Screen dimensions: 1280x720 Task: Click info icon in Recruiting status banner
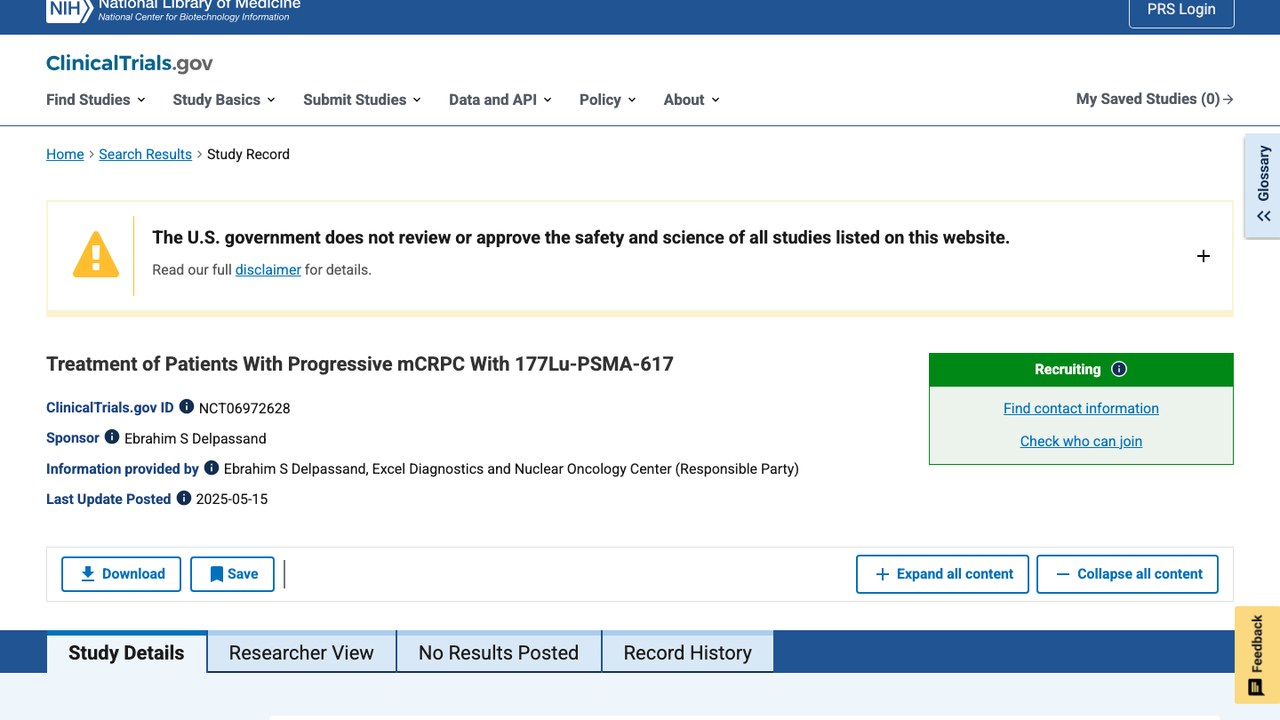(1119, 369)
